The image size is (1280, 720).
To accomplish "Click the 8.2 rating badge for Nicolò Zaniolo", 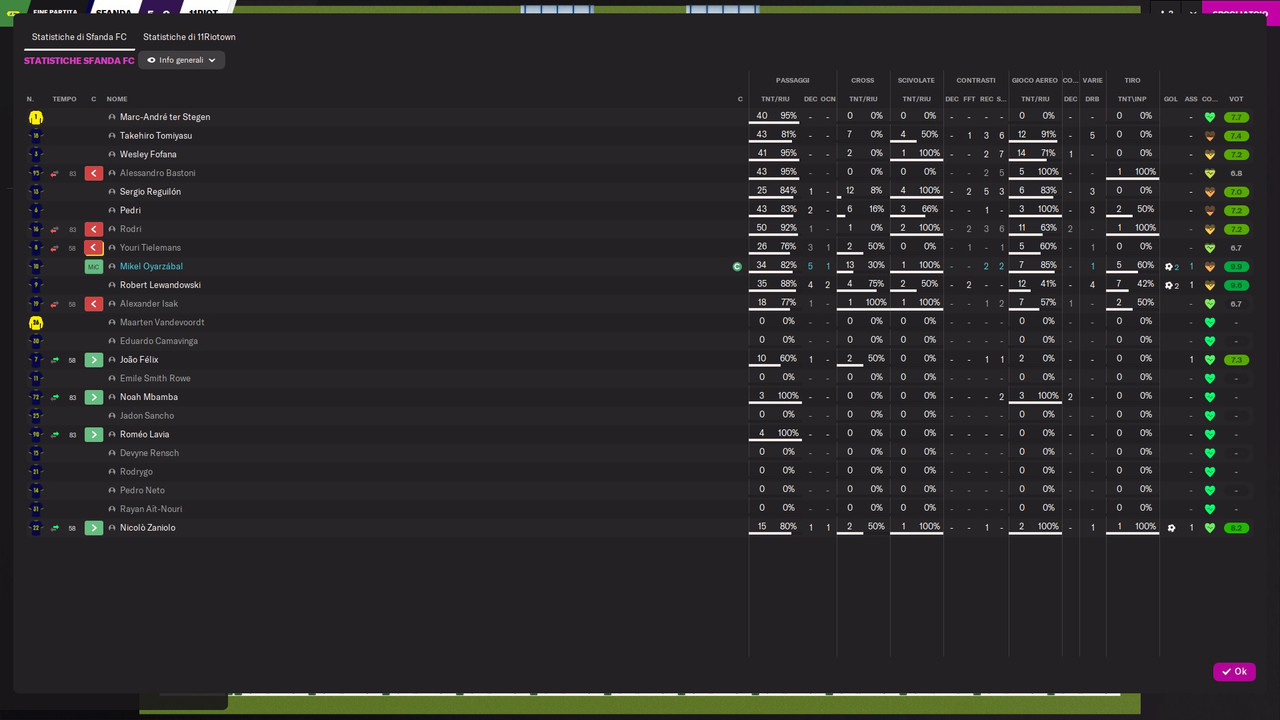I will (1236, 528).
